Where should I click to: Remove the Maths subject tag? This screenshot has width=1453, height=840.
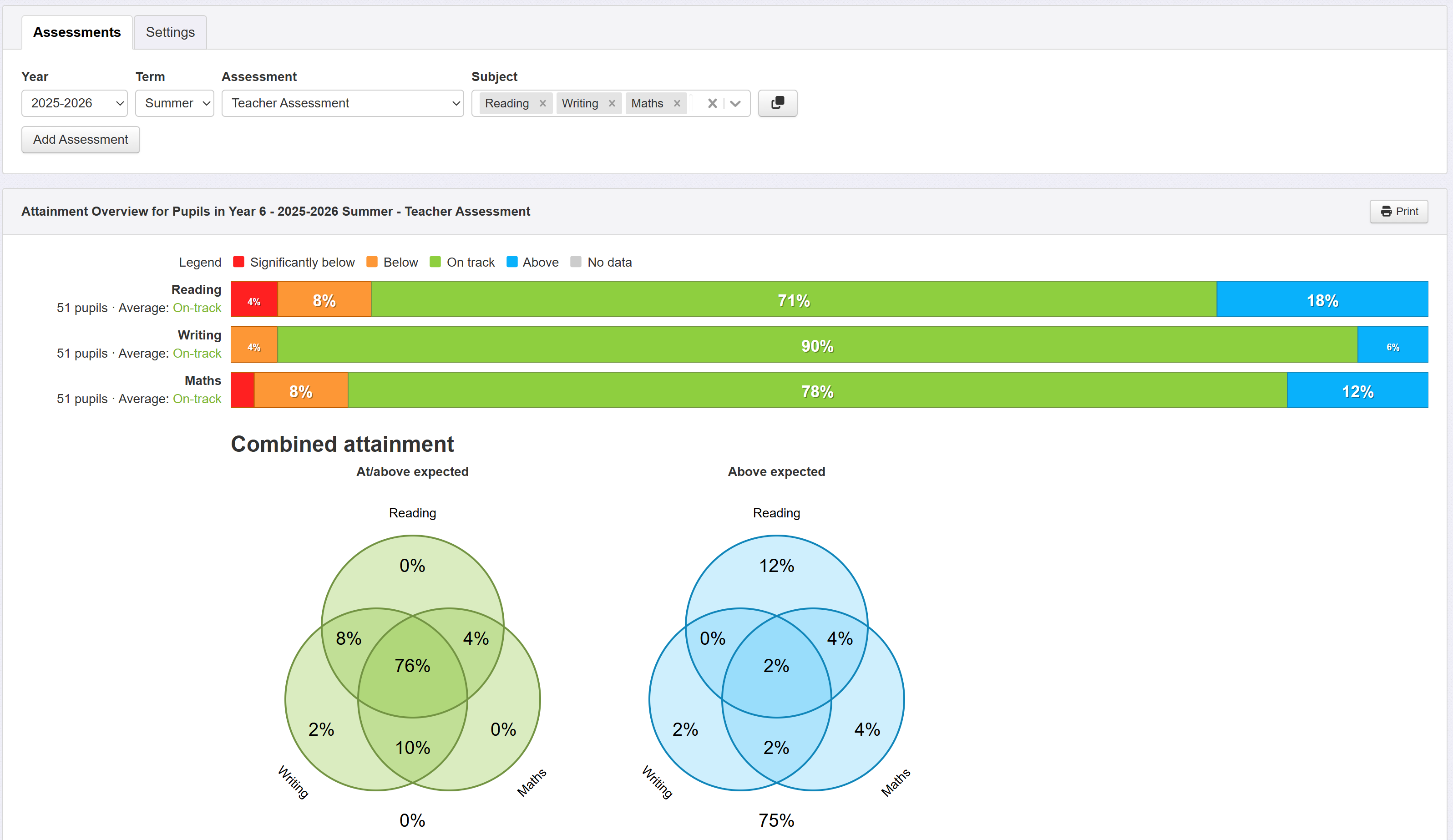[x=677, y=103]
